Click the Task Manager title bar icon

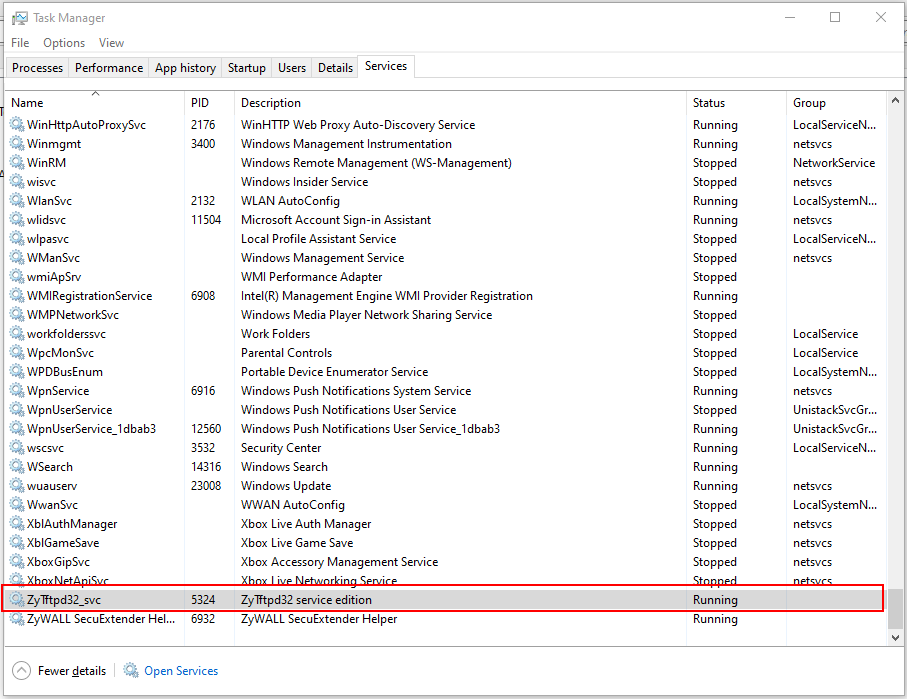click(x=18, y=18)
